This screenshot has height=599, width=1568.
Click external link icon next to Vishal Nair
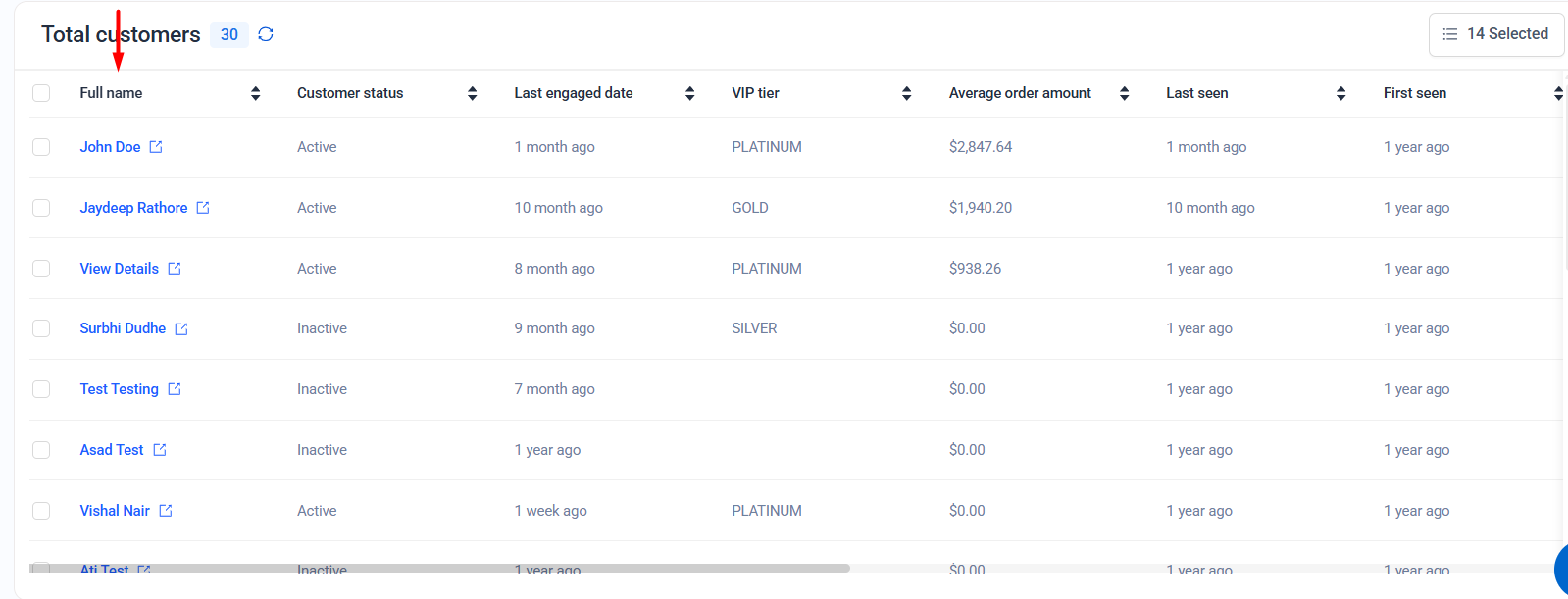(166, 511)
